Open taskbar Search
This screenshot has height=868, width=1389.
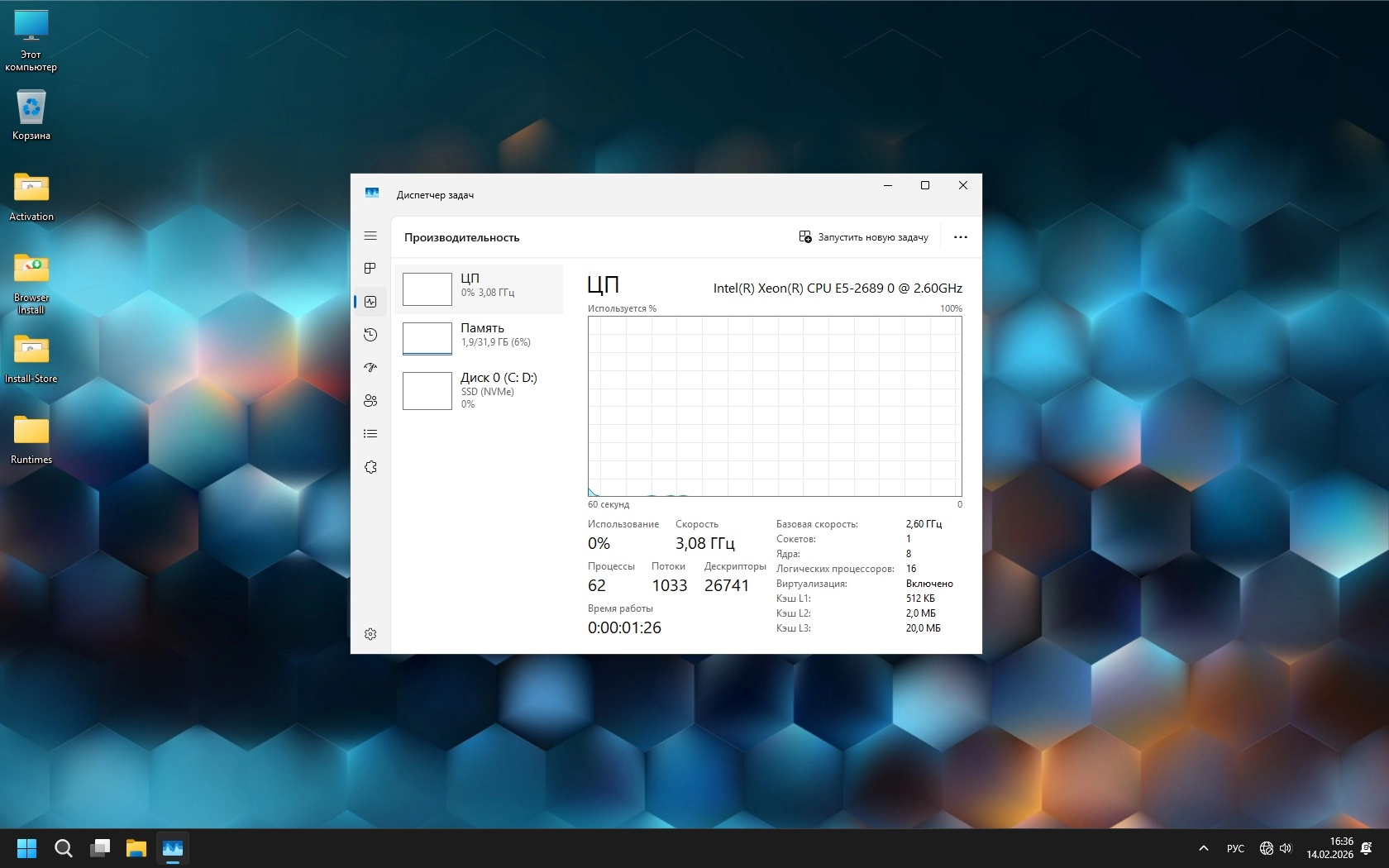64,848
